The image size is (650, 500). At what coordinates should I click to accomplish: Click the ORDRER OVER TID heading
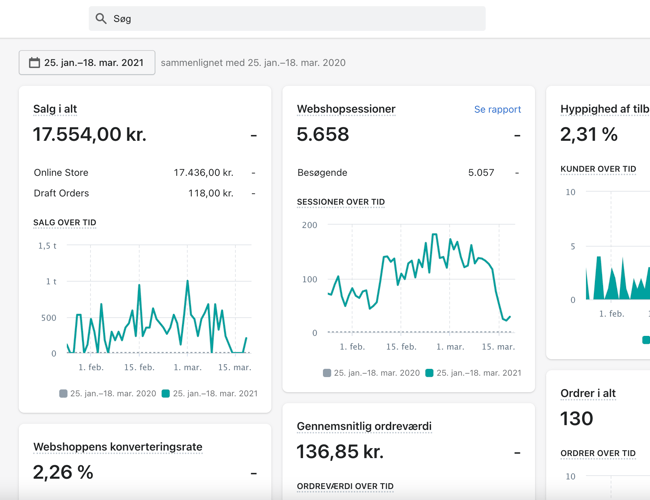pos(598,453)
